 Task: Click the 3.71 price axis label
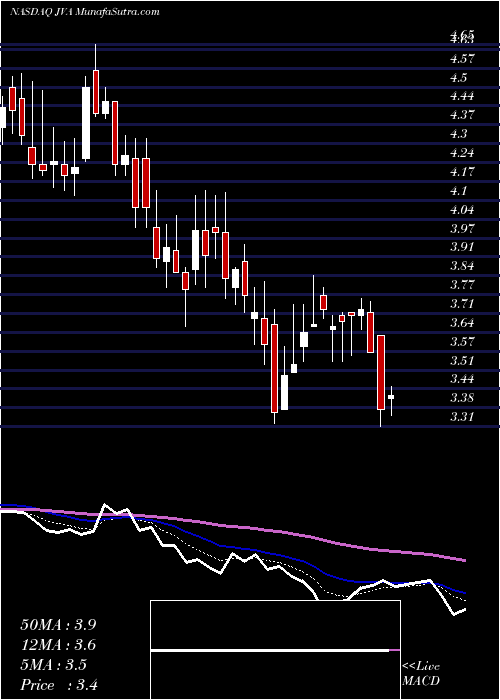(462, 304)
